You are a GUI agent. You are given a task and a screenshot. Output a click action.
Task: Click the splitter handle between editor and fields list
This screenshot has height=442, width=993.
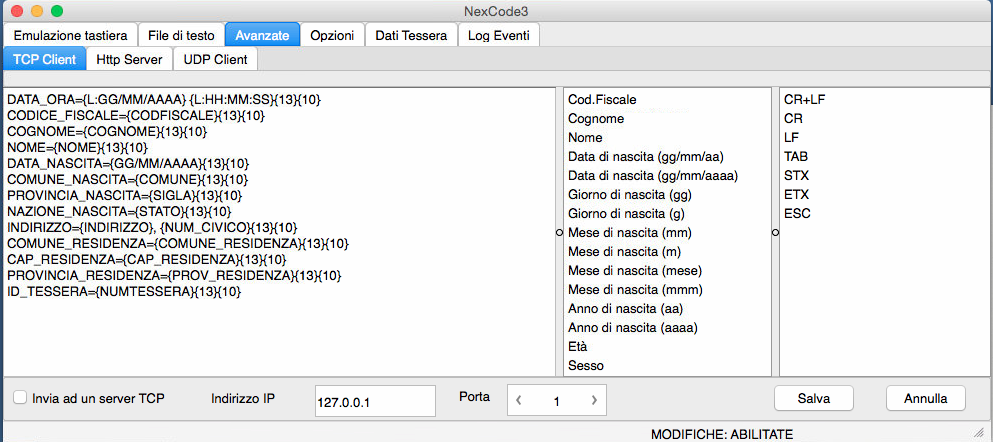pyautogui.click(x=559, y=232)
